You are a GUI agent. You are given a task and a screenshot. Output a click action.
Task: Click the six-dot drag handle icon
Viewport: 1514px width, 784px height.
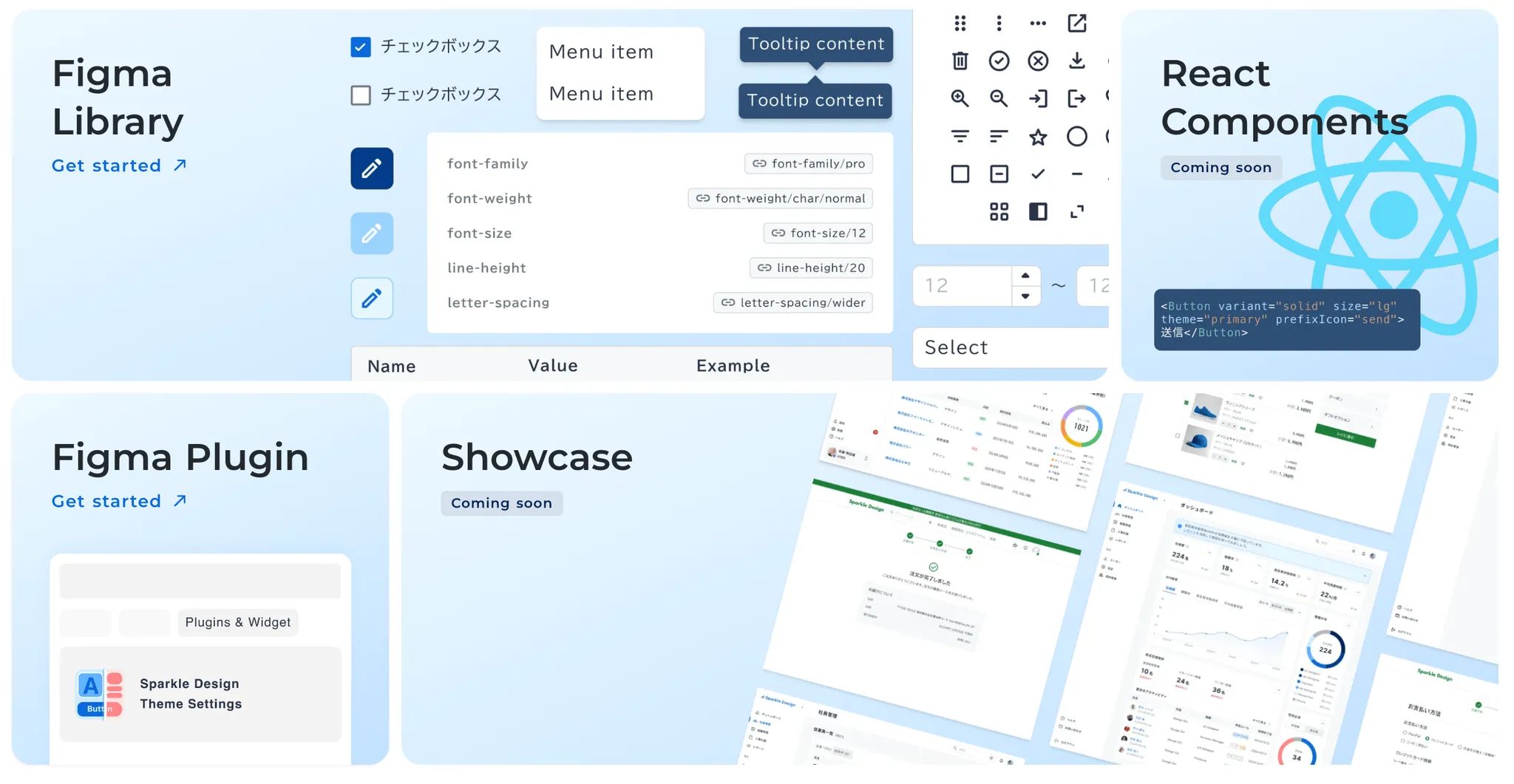(960, 24)
